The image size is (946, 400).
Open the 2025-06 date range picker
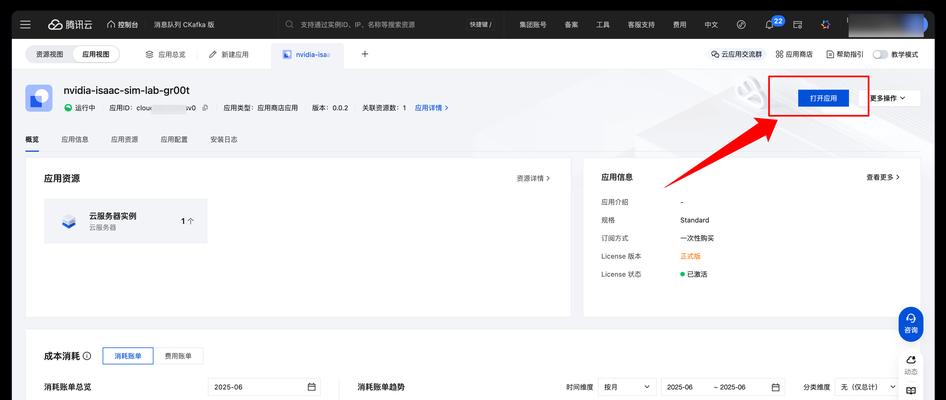pyautogui.click(x=723, y=387)
